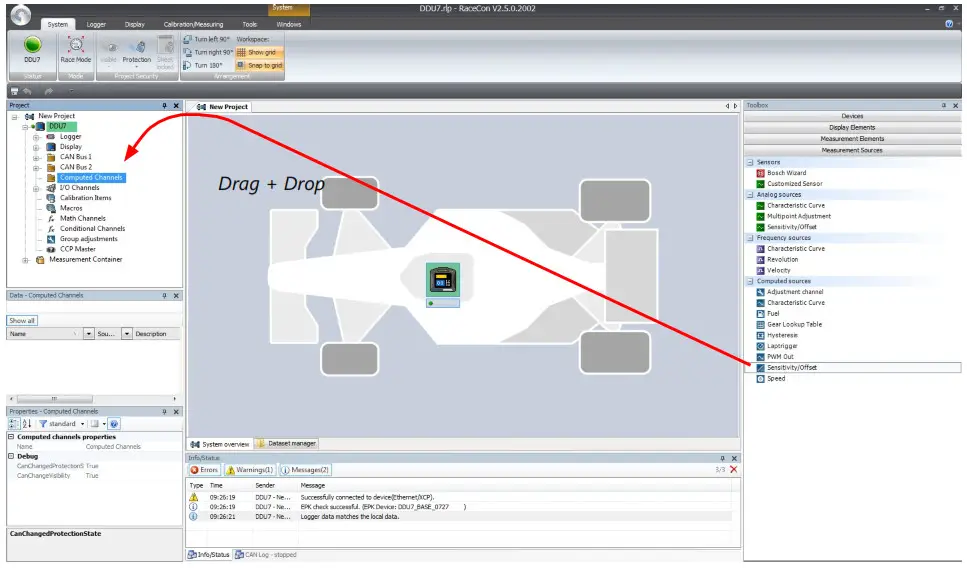Open the Tools ribbon tab

pos(250,25)
